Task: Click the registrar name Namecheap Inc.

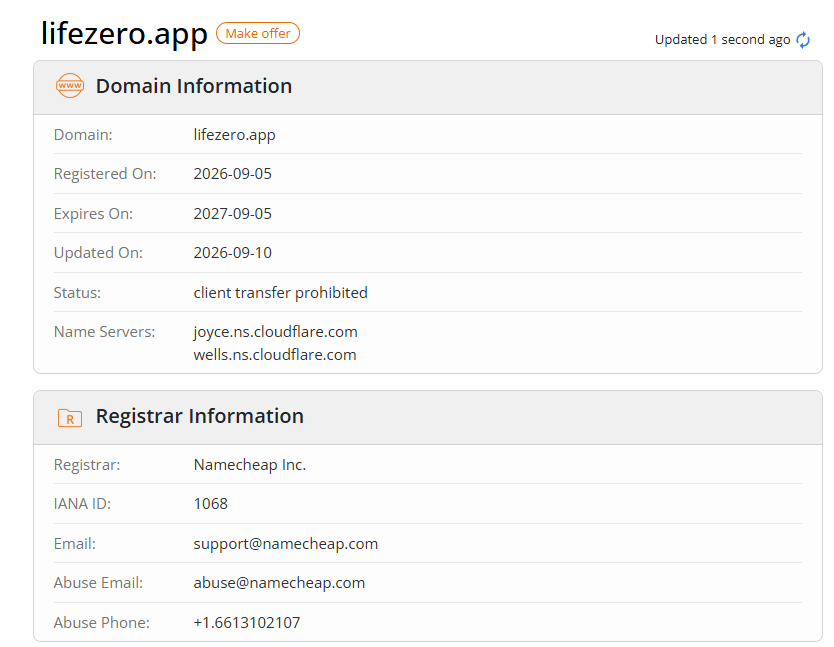Action: coord(250,465)
